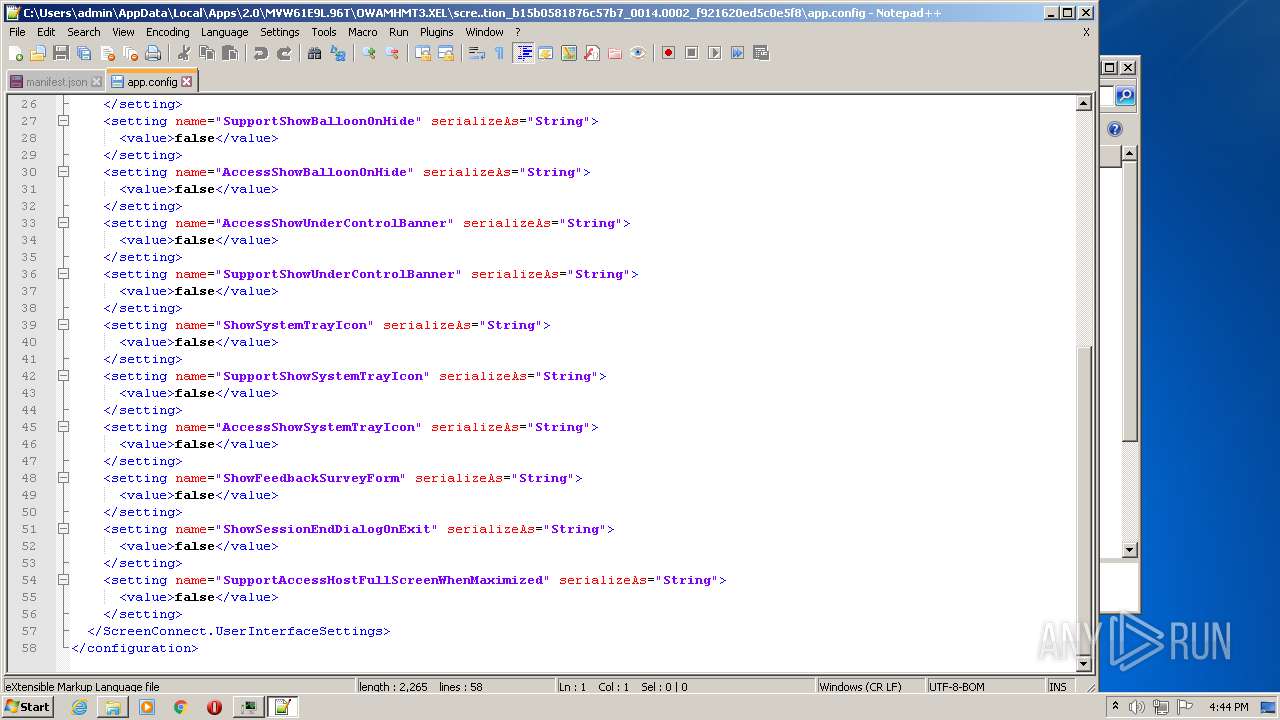
Task: Click the Stop Recording macro button
Action: (x=691, y=53)
